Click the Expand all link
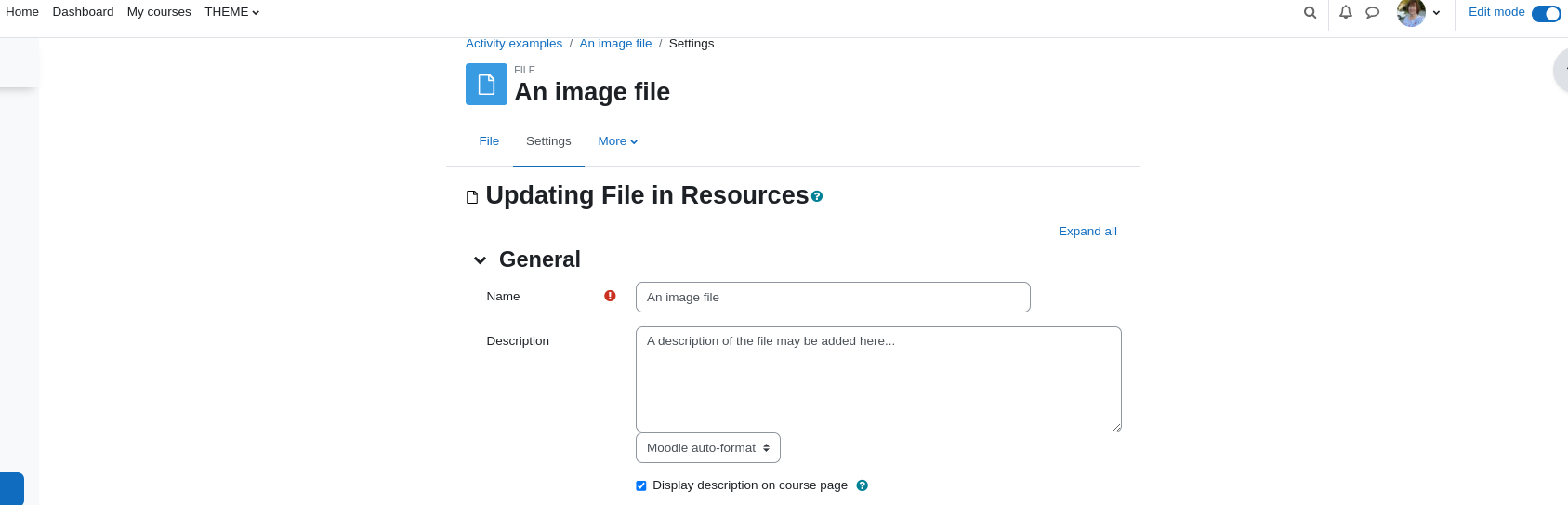 click(x=1087, y=232)
